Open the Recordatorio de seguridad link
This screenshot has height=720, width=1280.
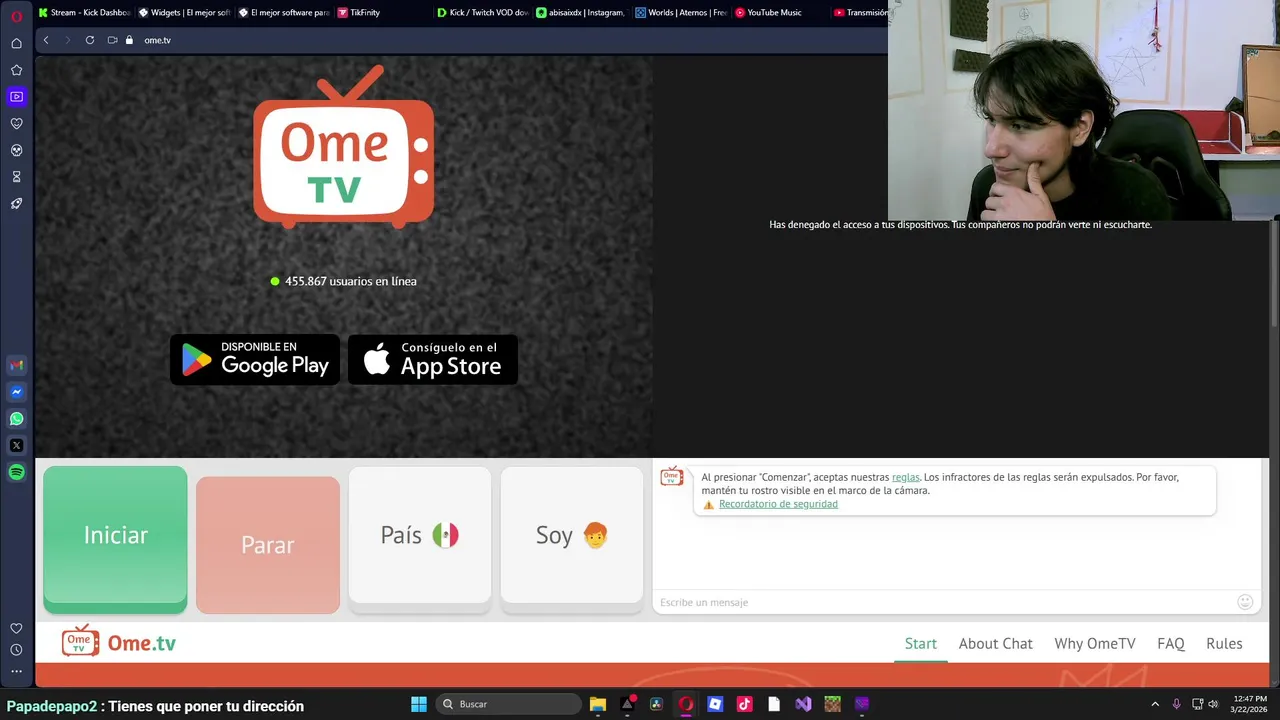(x=778, y=504)
